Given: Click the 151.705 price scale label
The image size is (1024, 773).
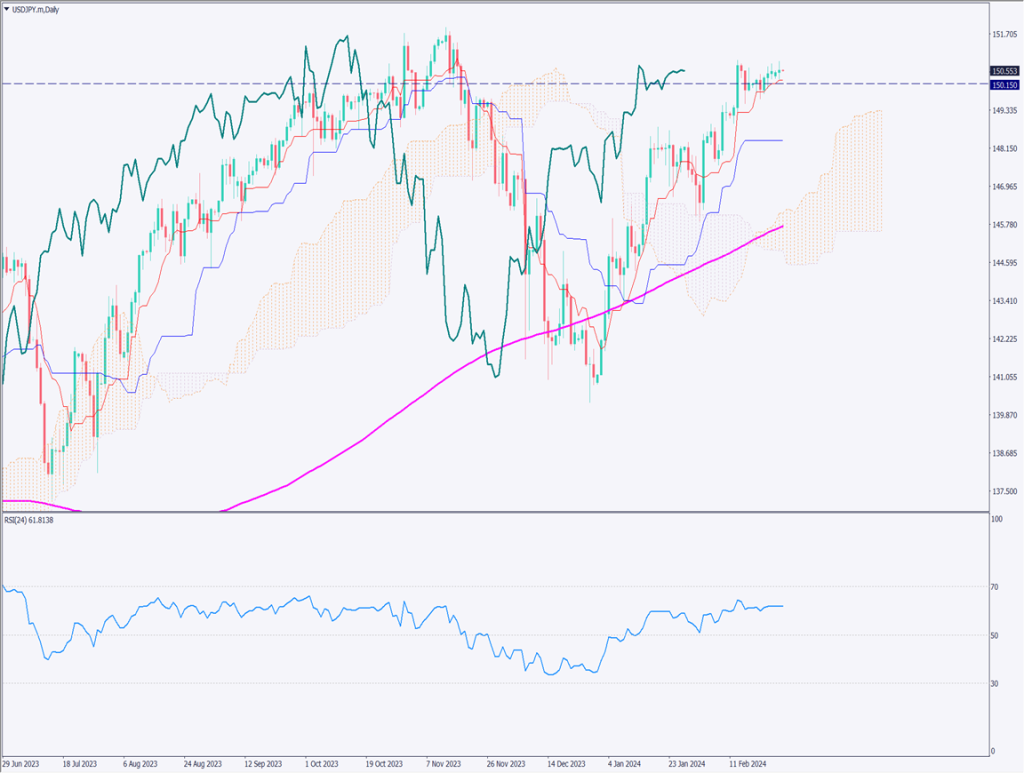Looking at the screenshot, I should click(1003, 34).
